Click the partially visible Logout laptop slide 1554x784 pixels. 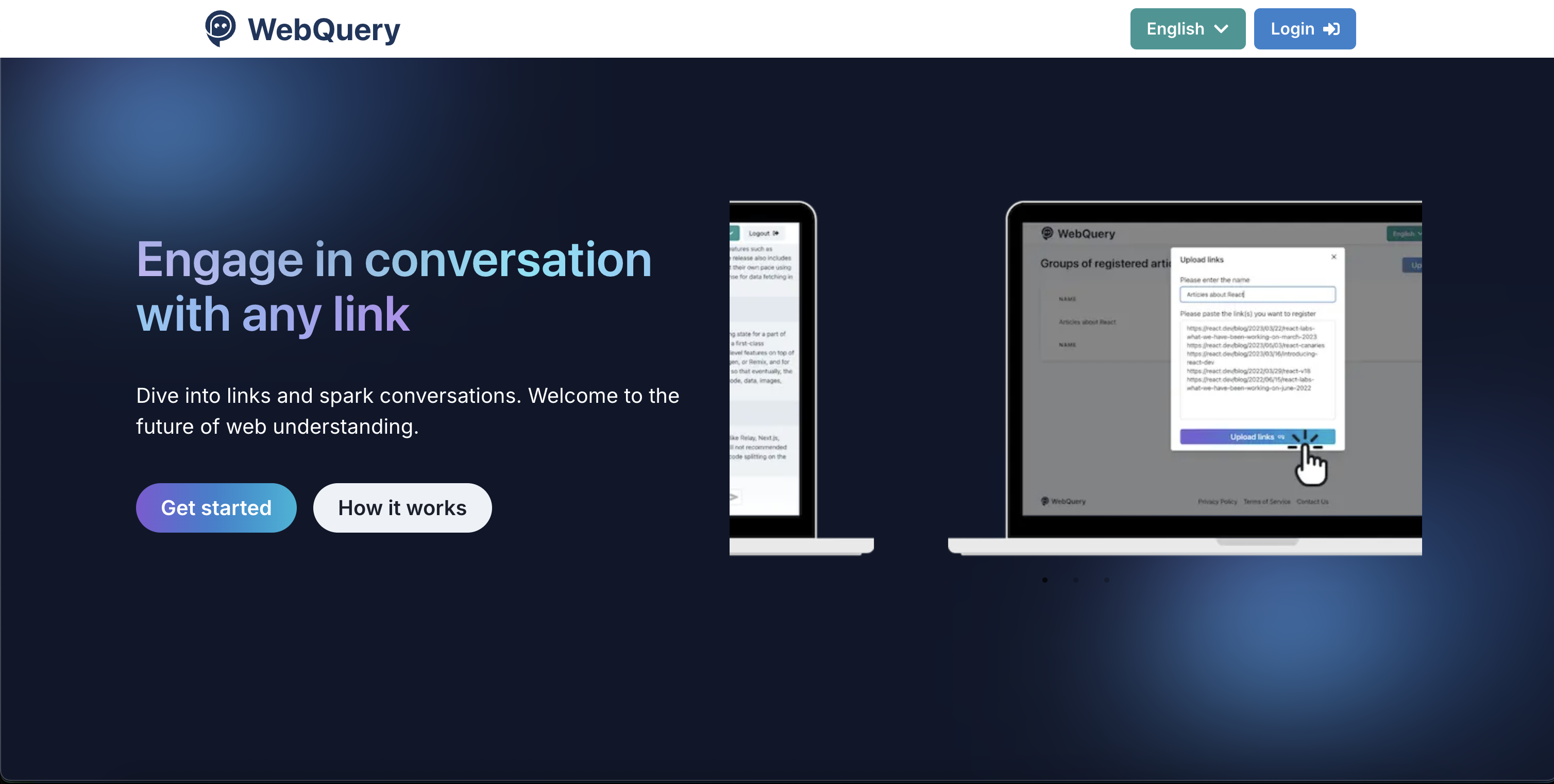point(801,378)
